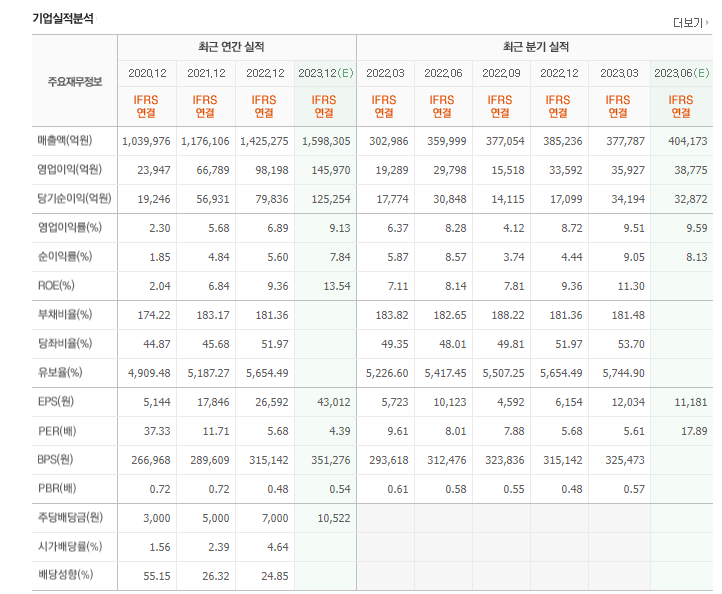This screenshot has width=722, height=594.
Task: Click the 최근 분기 실적 header
Action: (536, 47)
